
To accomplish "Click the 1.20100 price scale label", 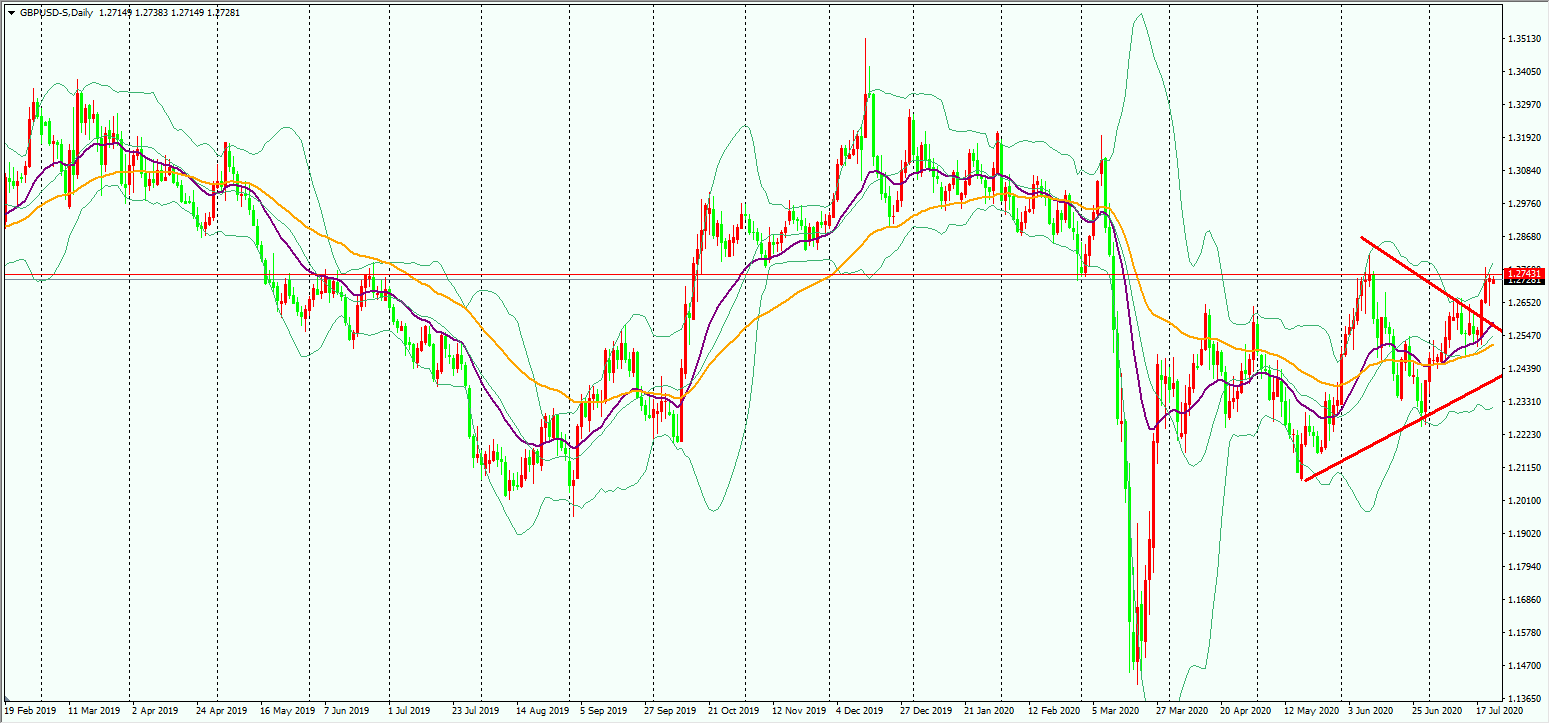I will pos(1523,501).
